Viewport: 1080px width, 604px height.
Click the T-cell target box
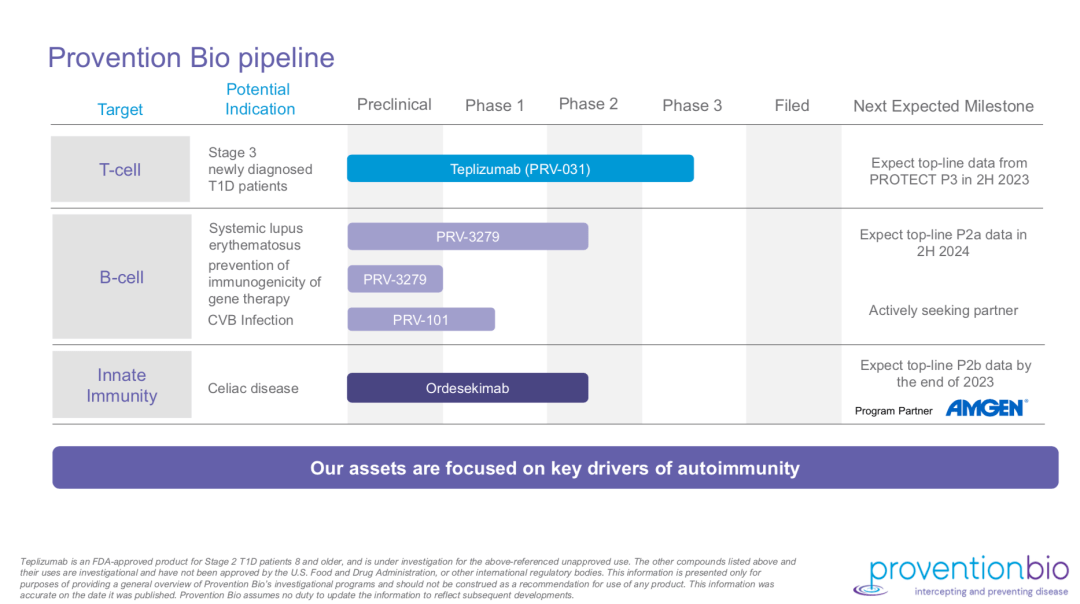(x=120, y=170)
